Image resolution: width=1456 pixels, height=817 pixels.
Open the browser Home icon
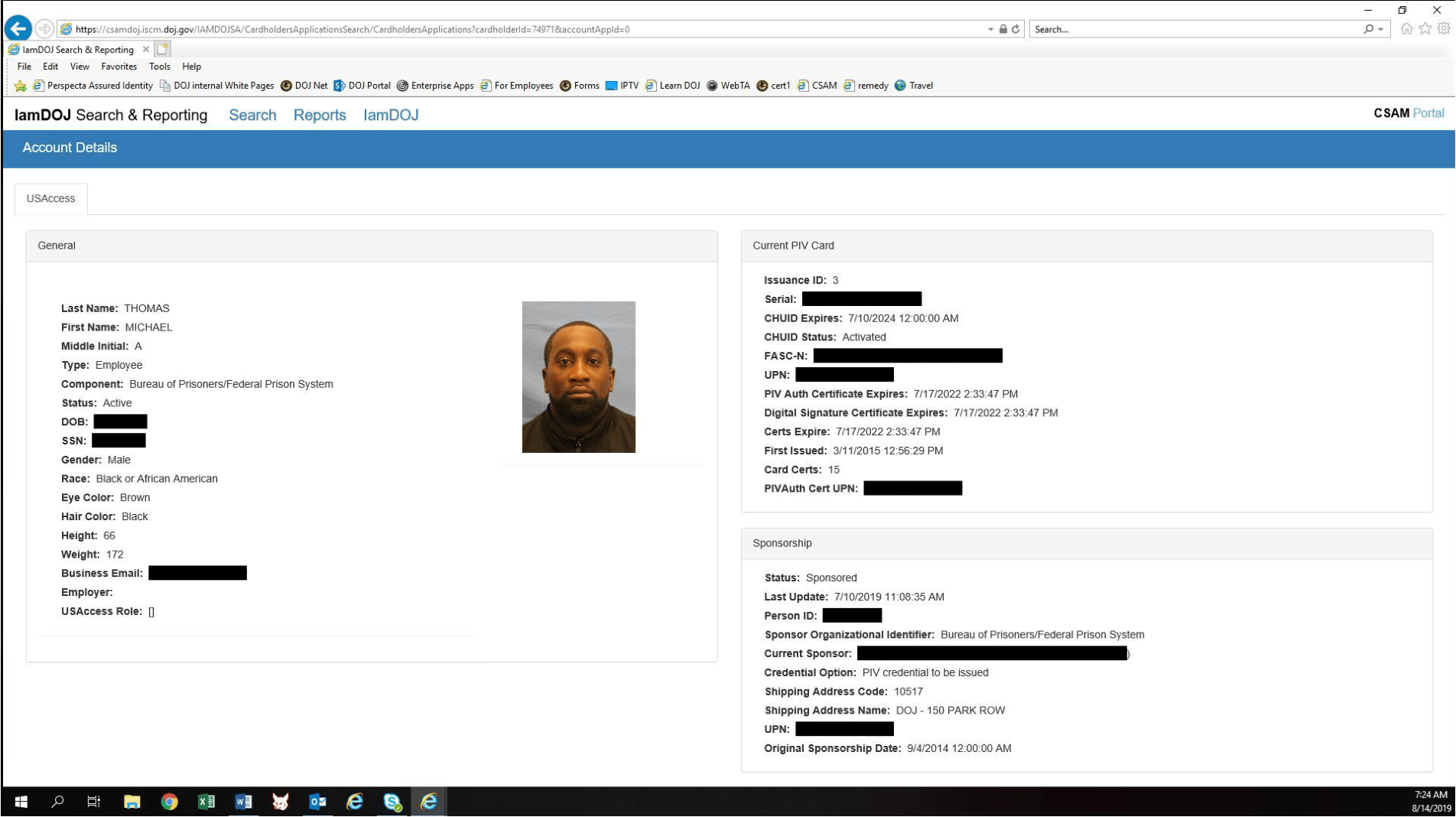pyautogui.click(x=1406, y=29)
